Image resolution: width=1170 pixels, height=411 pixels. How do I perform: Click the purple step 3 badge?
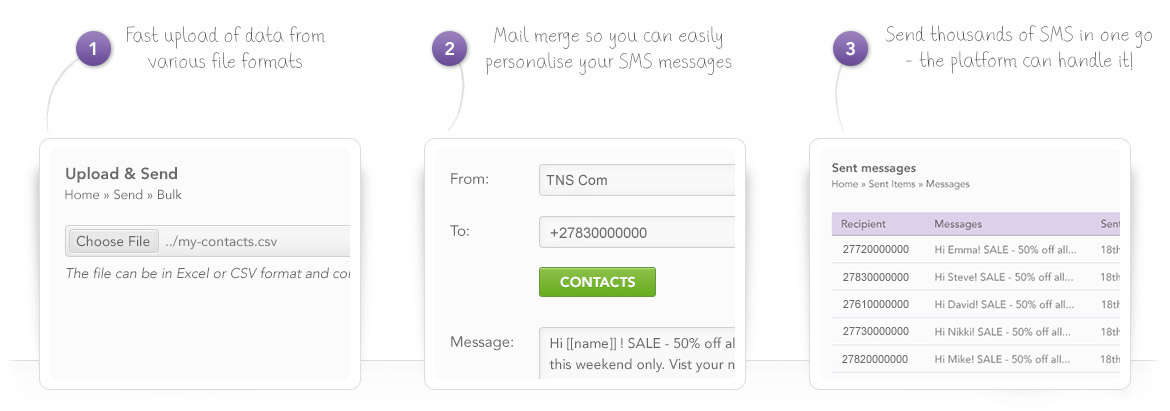[851, 49]
